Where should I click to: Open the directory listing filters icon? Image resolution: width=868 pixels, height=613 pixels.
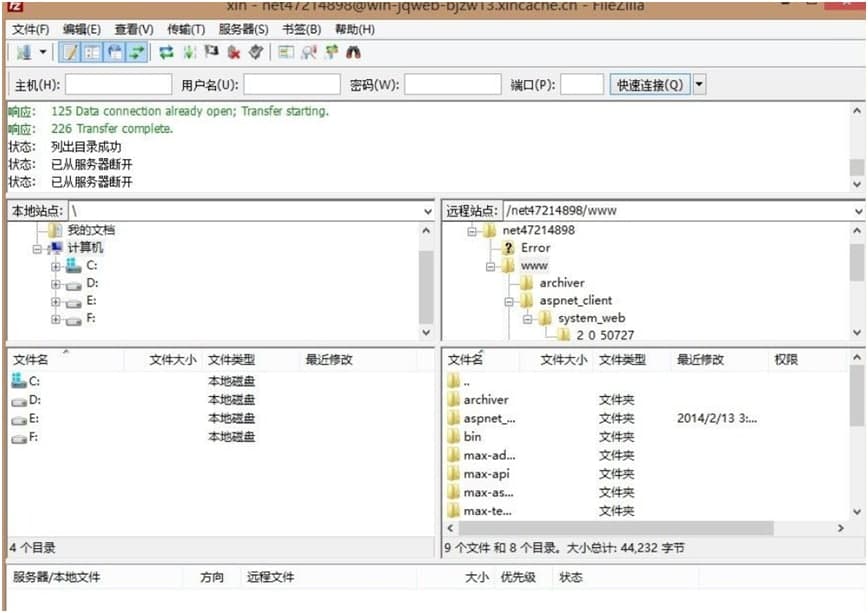pyautogui.click(x=286, y=52)
